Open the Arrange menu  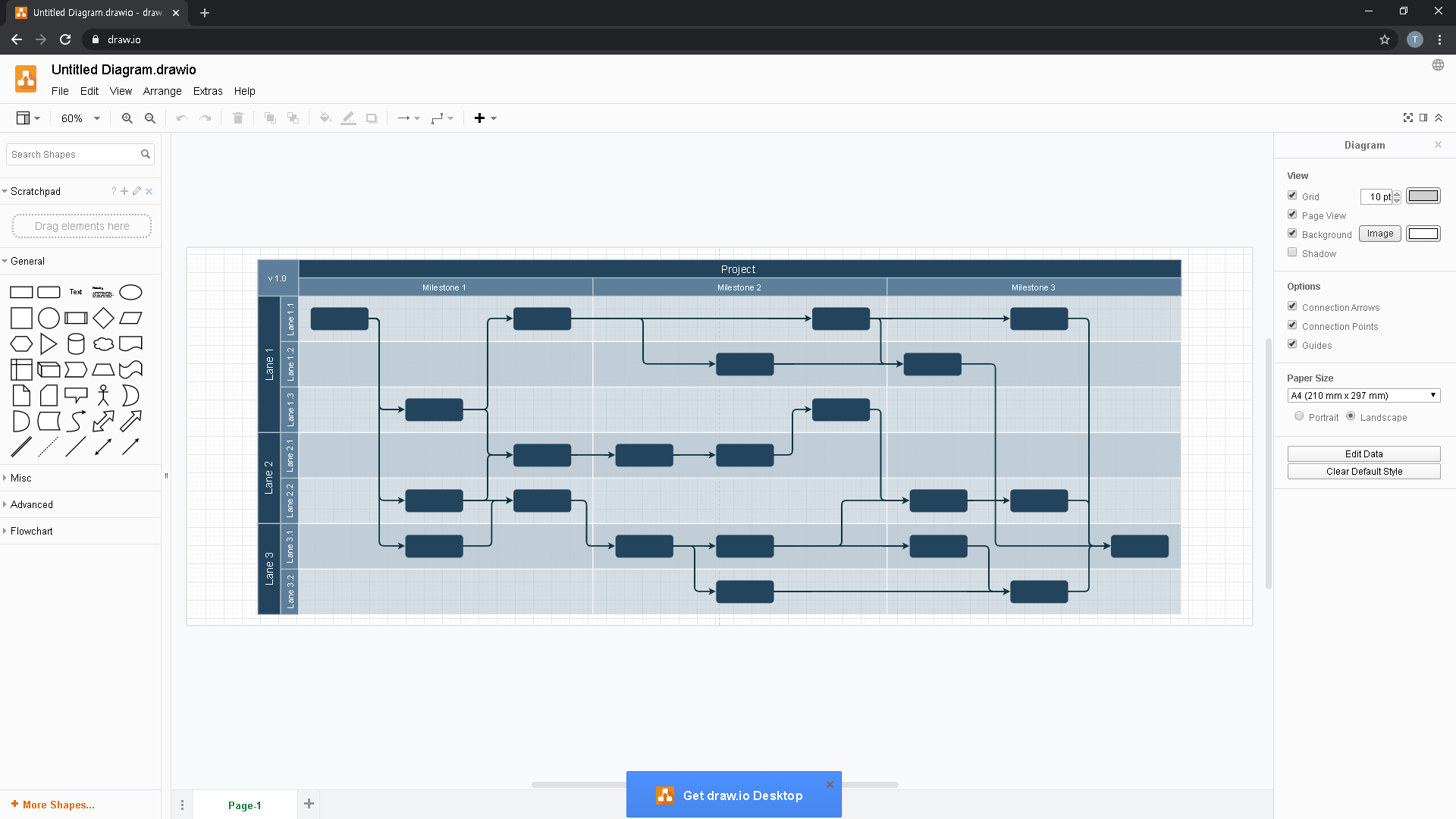pyautogui.click(x=162, y=91)
